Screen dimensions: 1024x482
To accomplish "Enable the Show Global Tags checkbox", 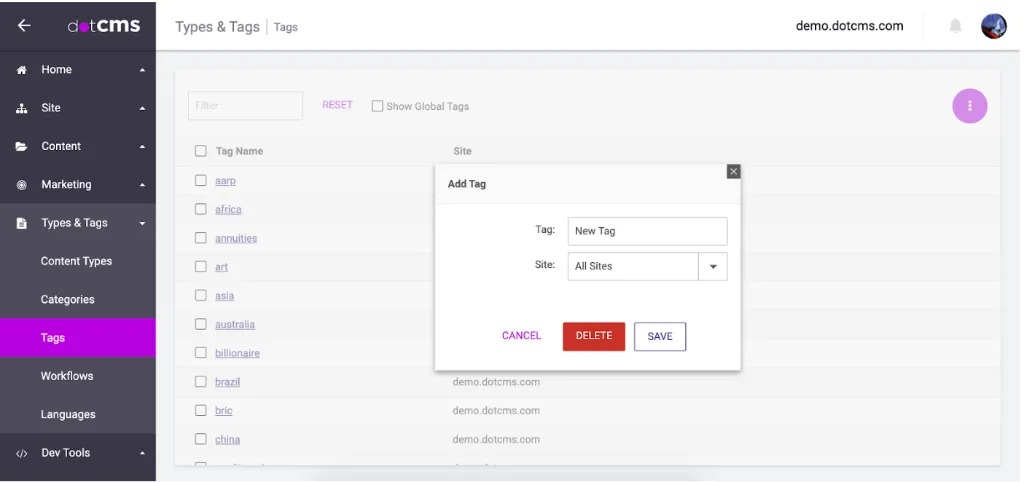I will (378, 106).
